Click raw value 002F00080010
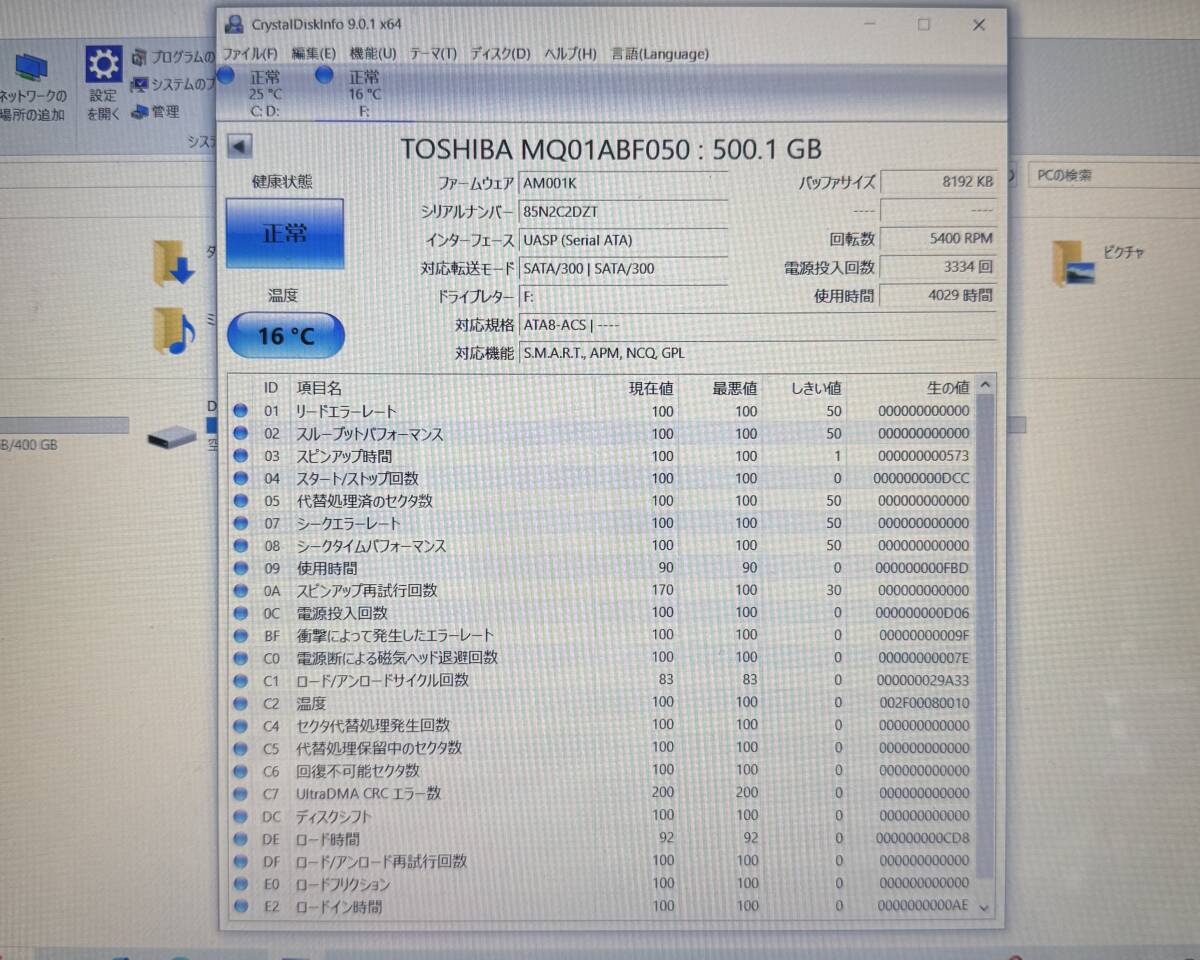This screenshot has height=960, width=1200. tap(923, 703)
